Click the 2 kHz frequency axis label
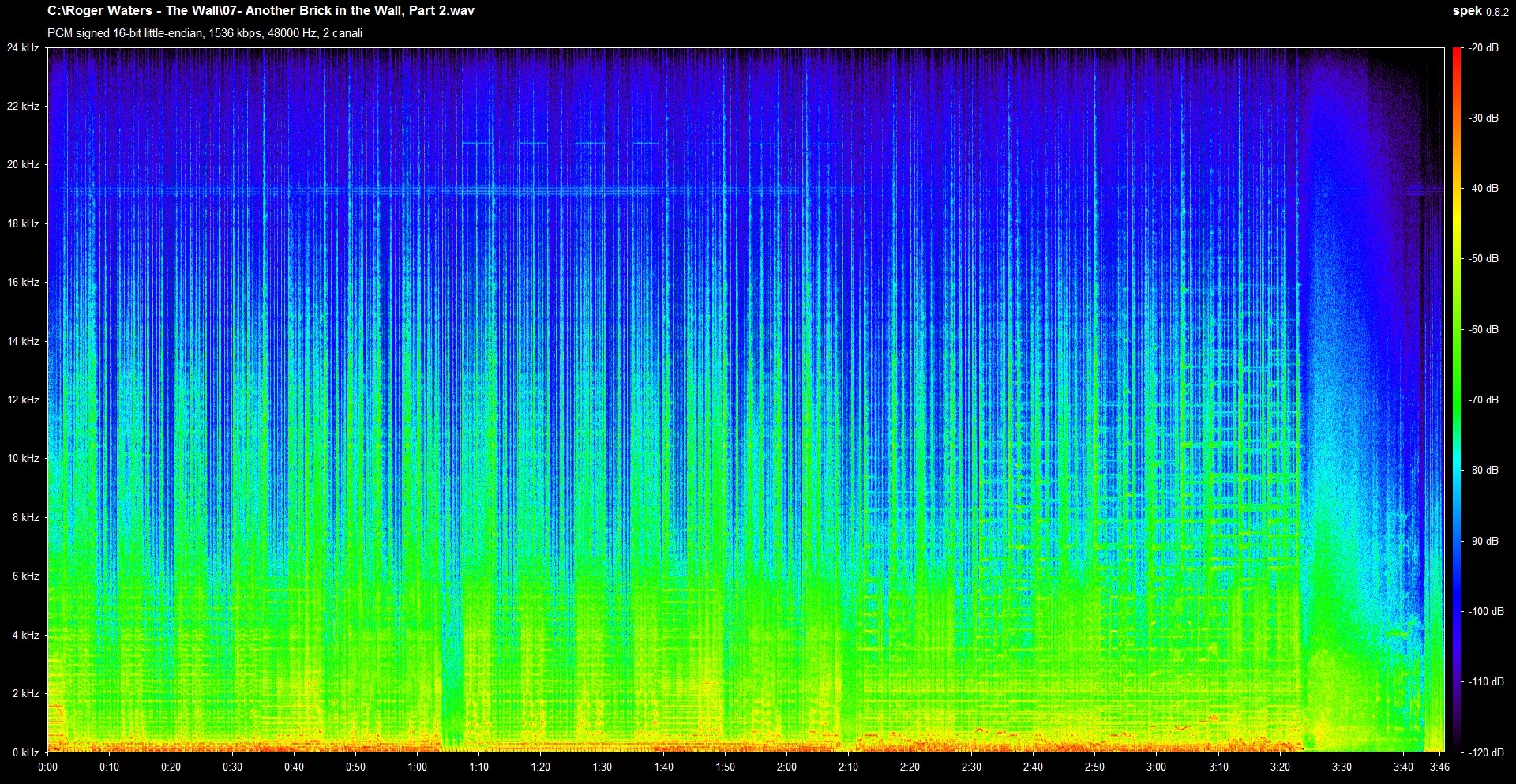 [26, 693]
